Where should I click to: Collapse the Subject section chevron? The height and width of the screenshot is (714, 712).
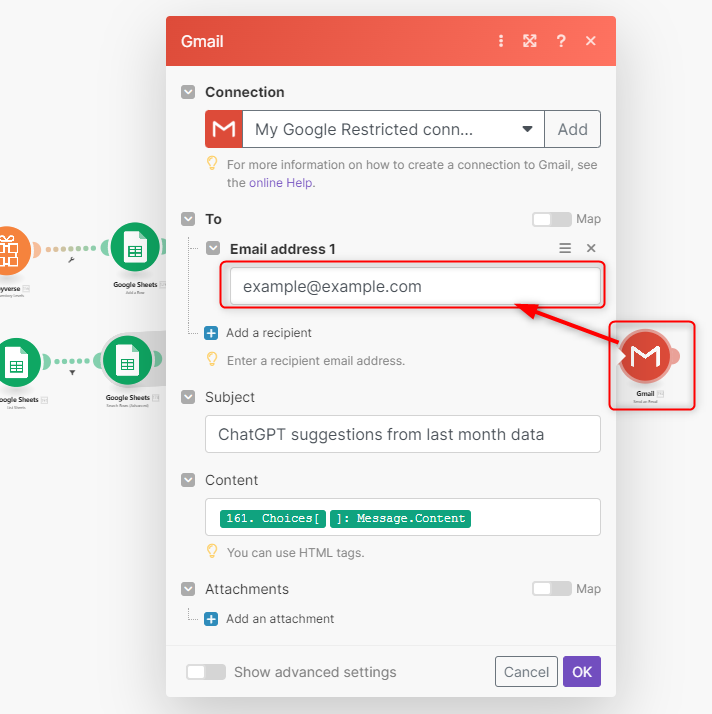tap(188, 397)
